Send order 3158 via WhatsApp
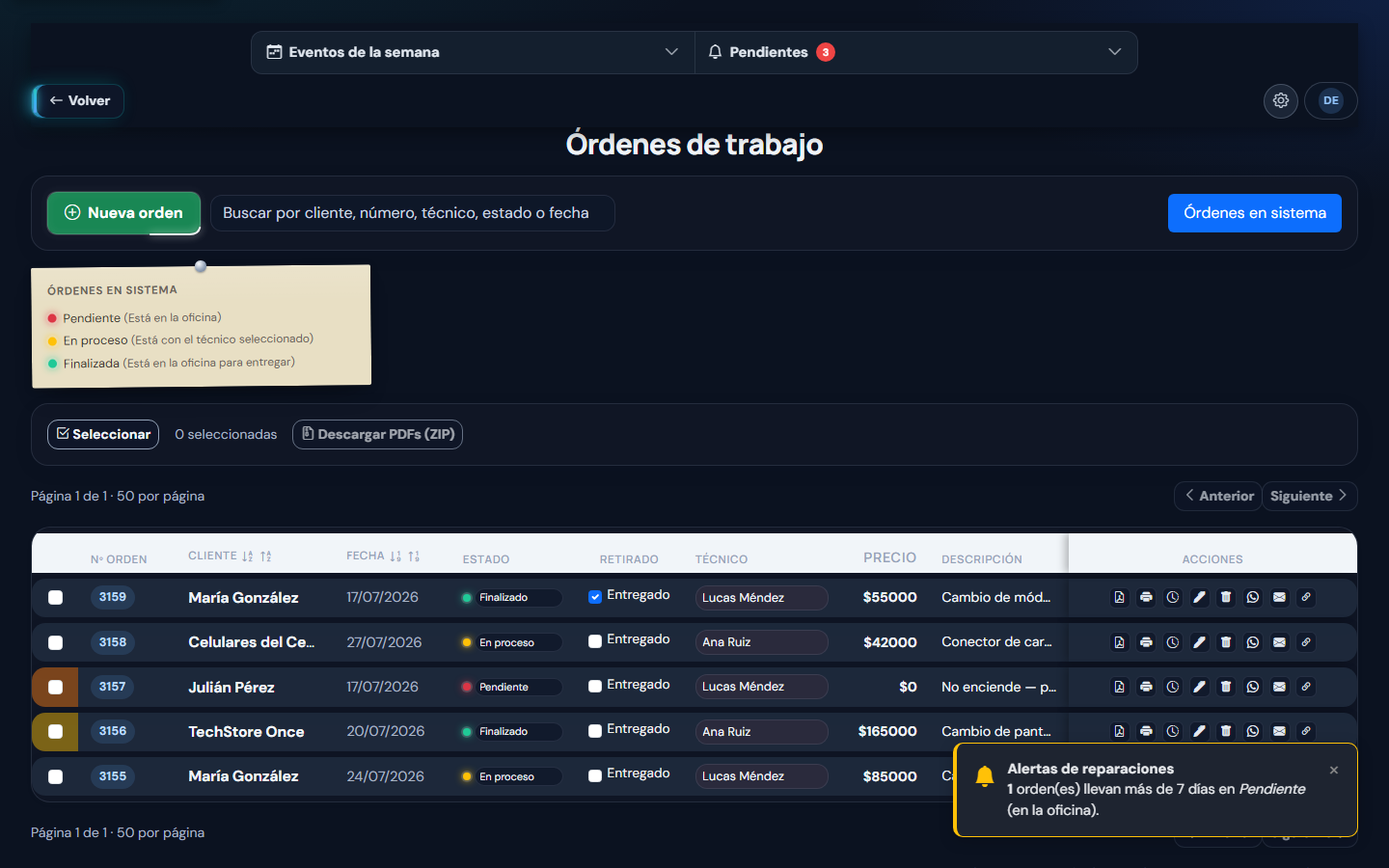This screenshot has height=868, width=1389. tap(1253, 642)
